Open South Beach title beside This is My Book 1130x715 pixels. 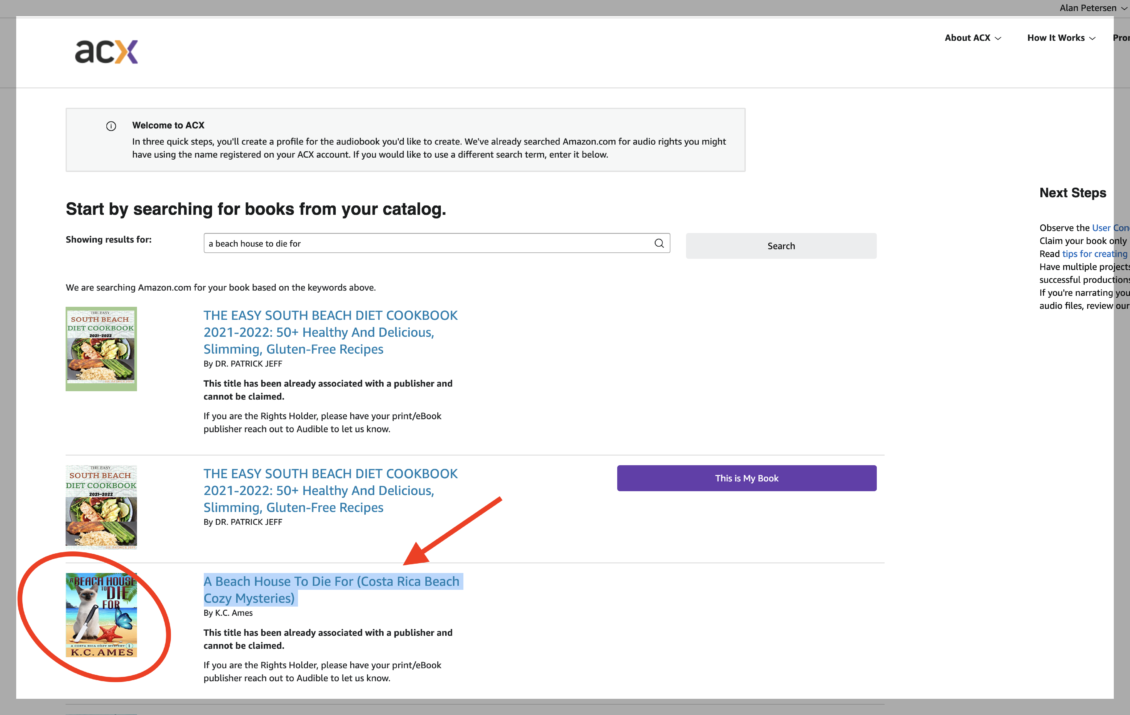coord(331,490)
